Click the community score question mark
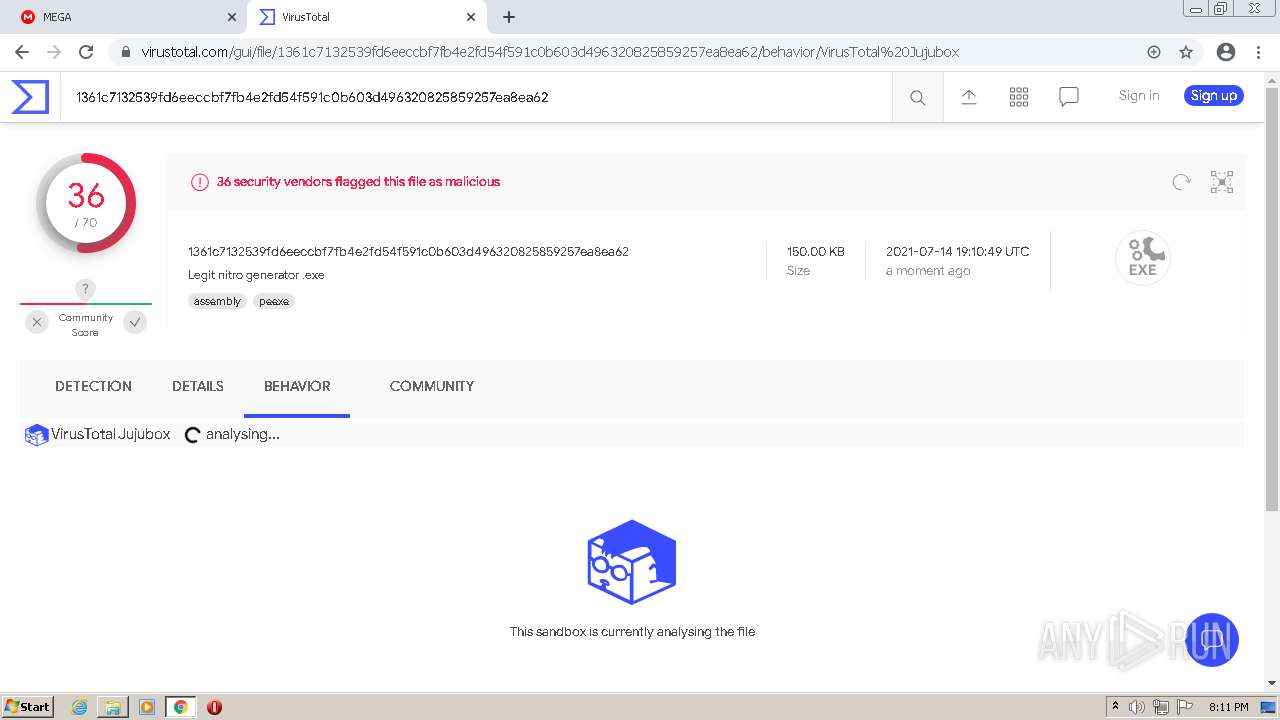Viewport: 1280px width, 720px height. (85, 289)
